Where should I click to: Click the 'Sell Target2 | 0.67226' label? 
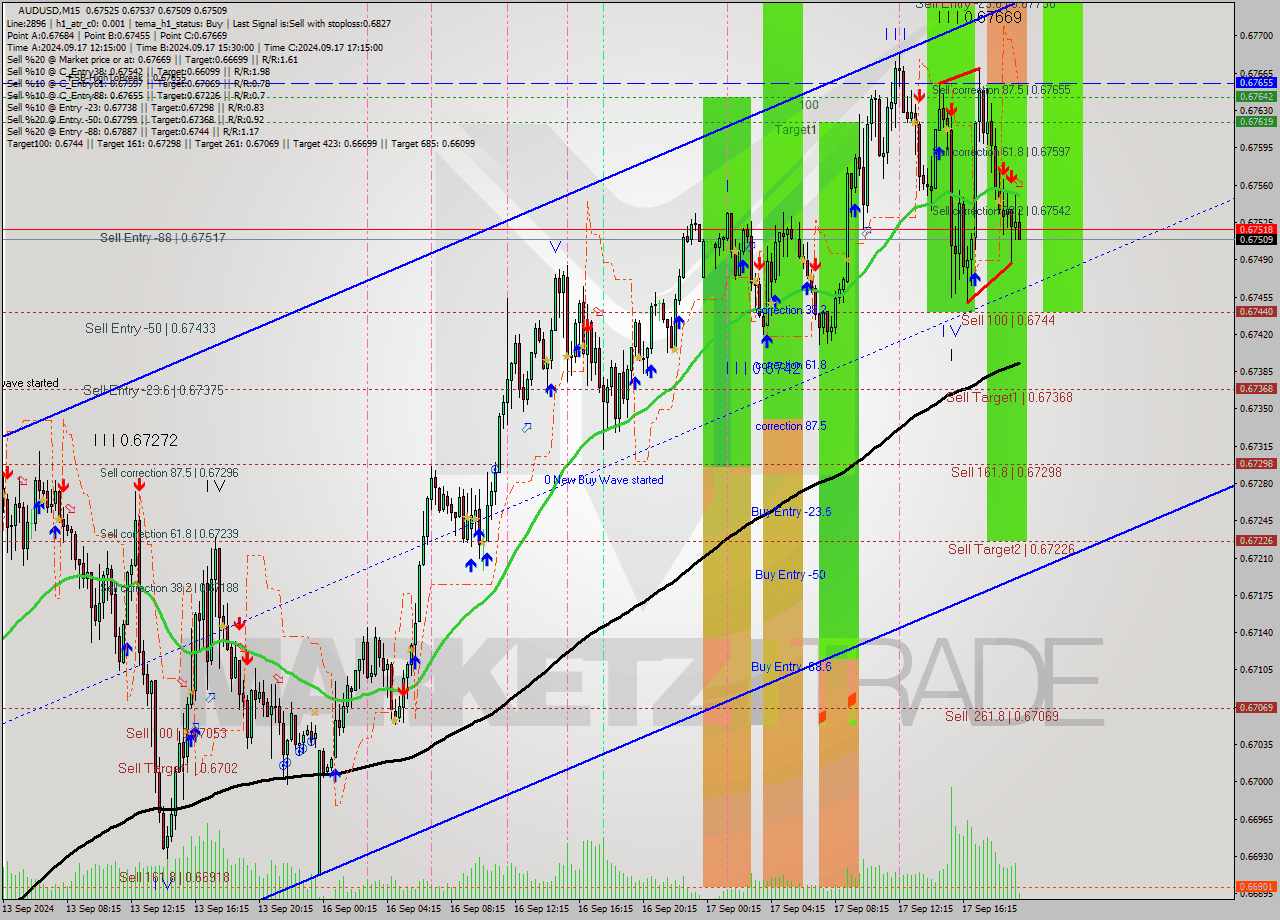click(x=1011, y=549)
